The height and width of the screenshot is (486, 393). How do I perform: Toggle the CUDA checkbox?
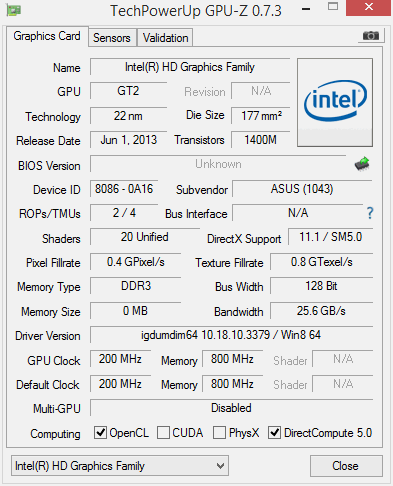[x=163, y=433]
